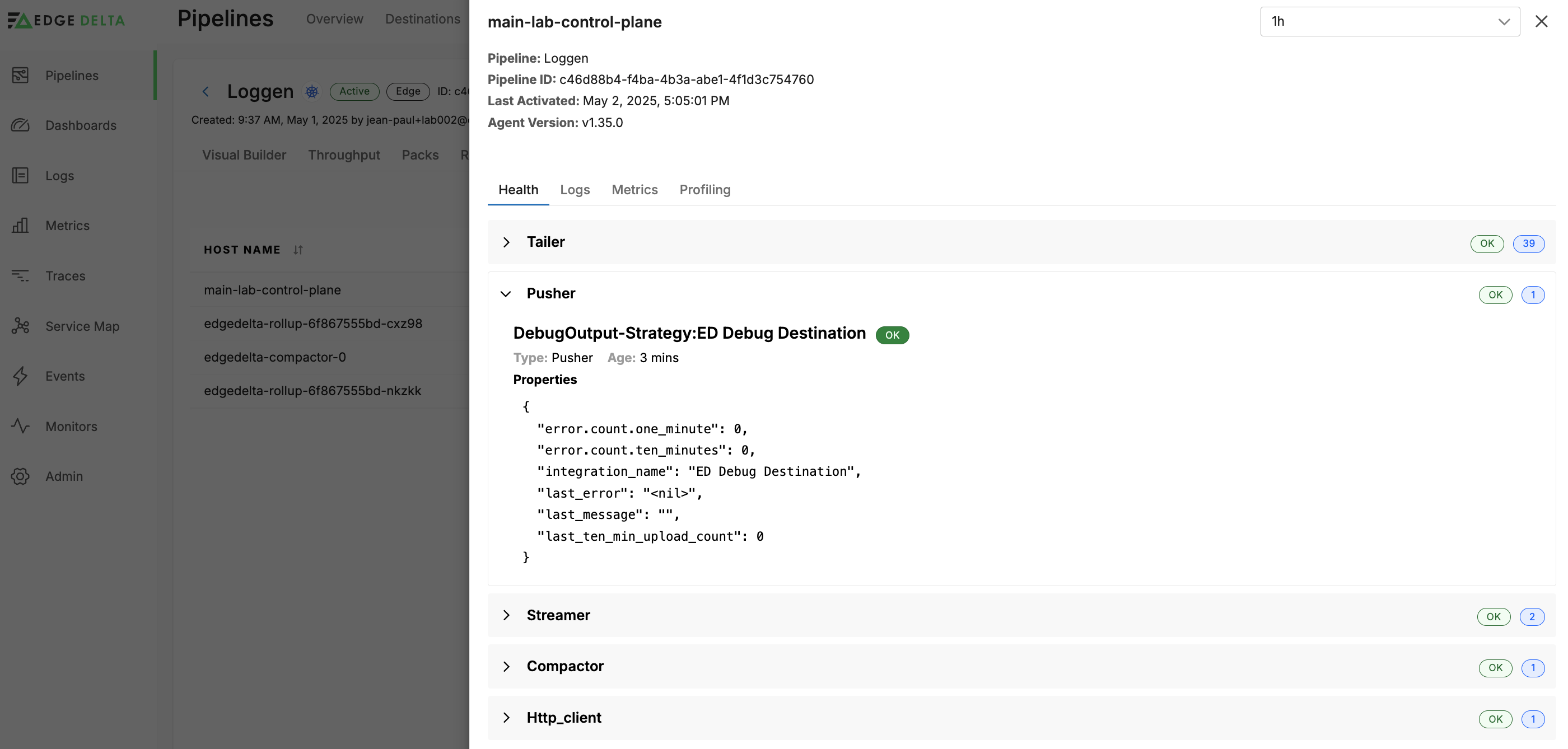
Task: Switch to the Health tab
Action: (518, 189)
